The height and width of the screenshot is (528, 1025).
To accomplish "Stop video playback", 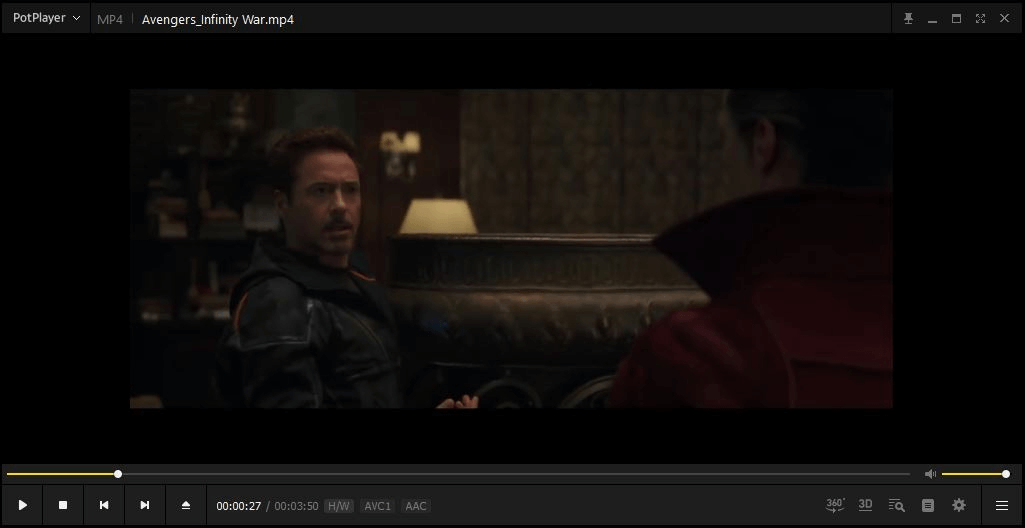I will tap(63, 505).
